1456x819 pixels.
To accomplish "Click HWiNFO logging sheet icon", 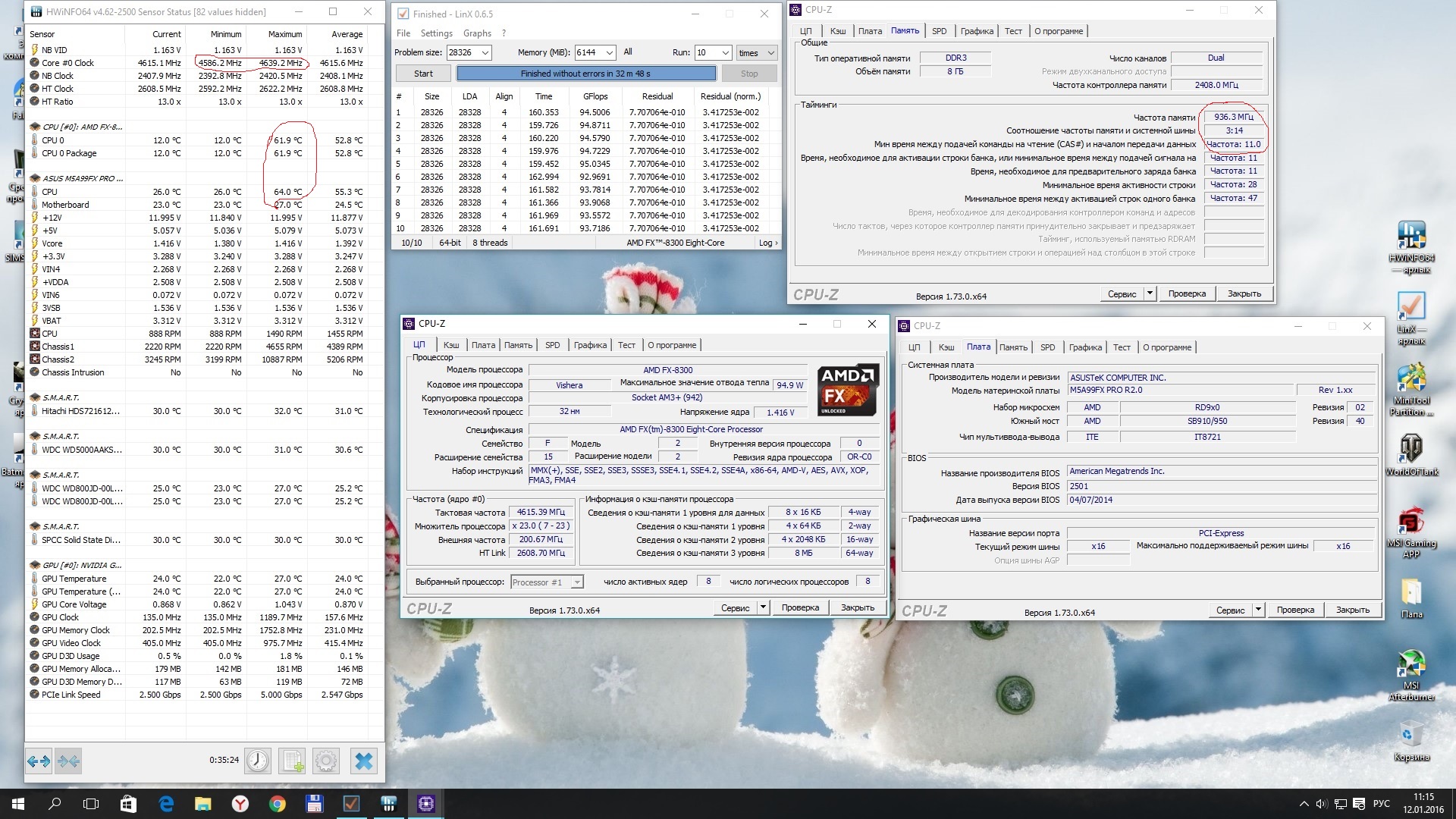I will 292,761.
